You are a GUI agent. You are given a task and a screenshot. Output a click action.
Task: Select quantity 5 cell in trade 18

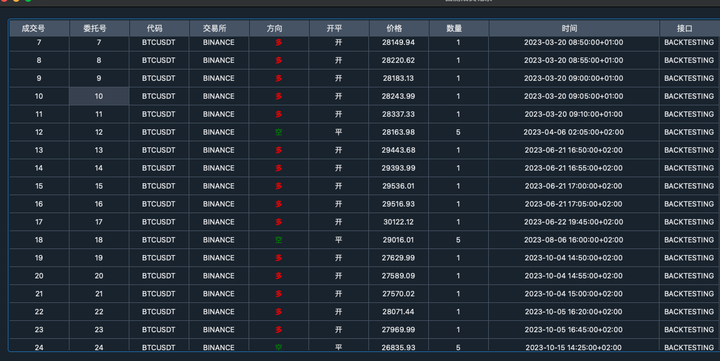[459, 240]
